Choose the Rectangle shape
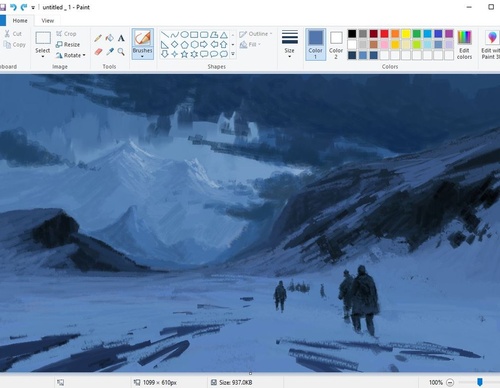This screenshot has height=388, width=500. point(194,35)
